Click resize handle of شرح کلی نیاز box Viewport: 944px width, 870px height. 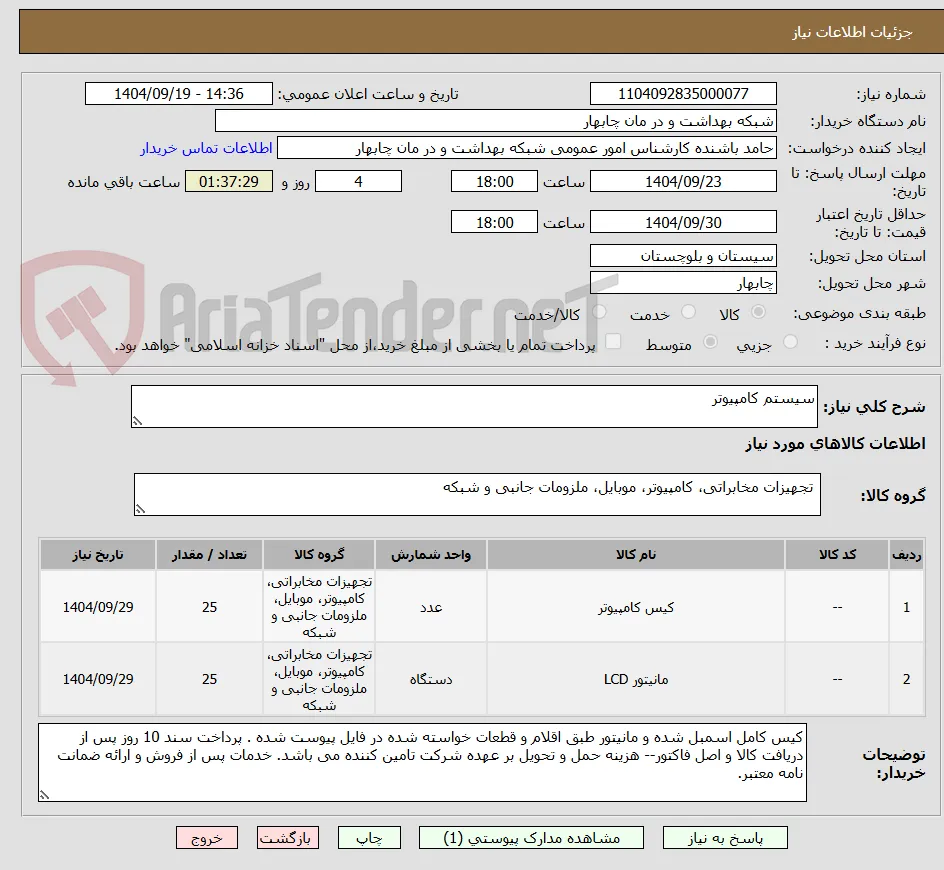137,421
